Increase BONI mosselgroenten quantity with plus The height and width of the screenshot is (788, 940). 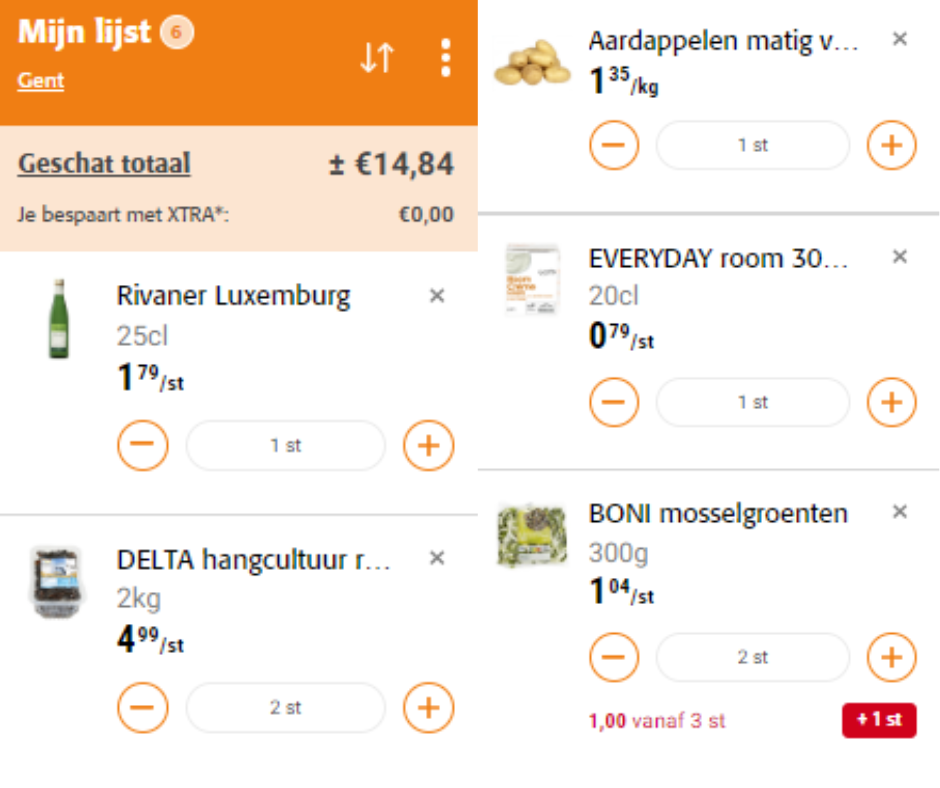pyautogui.click(x=891, y=657)
